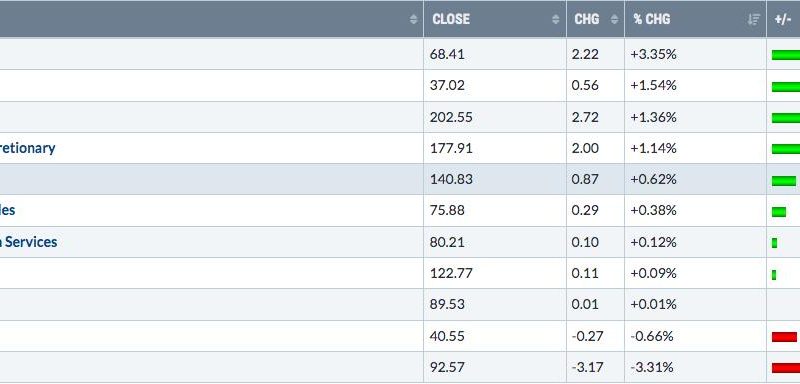Click the -0.27 change cell

tap(595, 336)
